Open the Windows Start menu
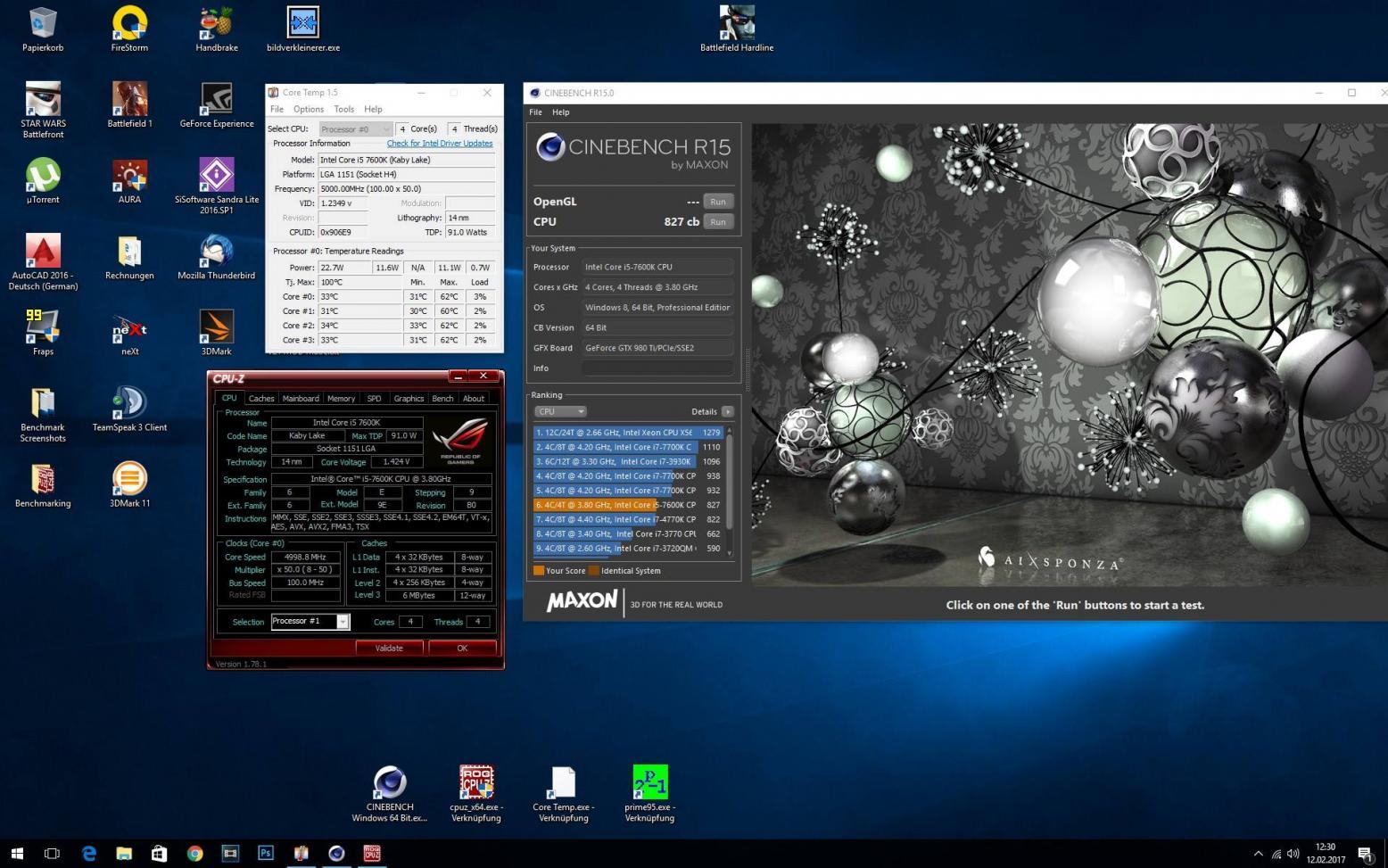 point(17,853)
